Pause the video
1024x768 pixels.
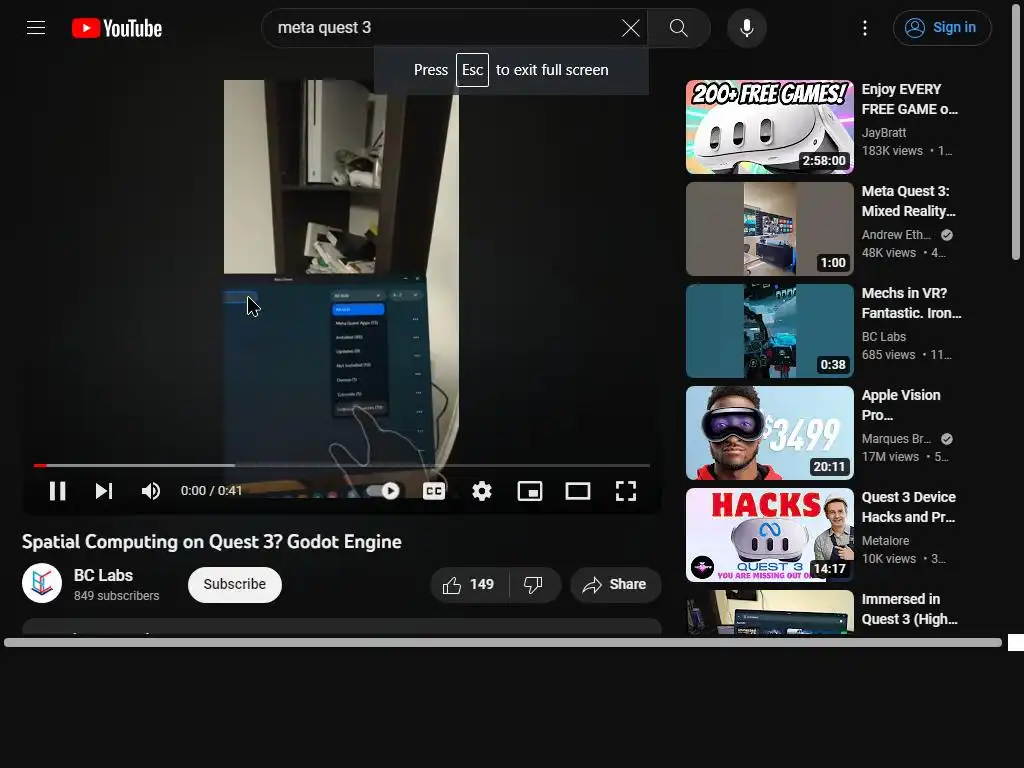(57, 491)
